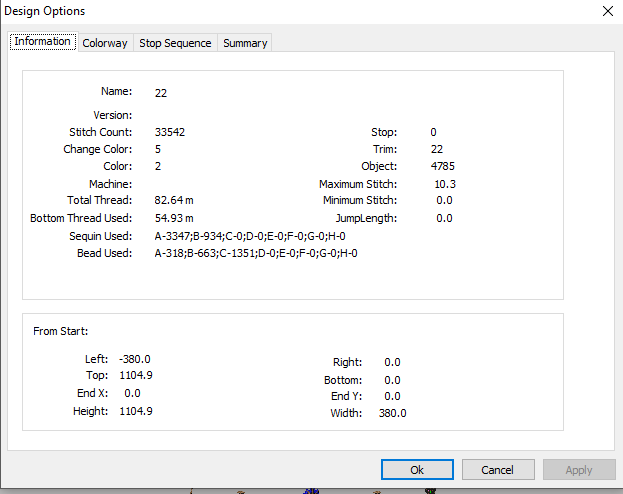Click the Right value 0.0
623x494 pixels.
pos(393,362)
